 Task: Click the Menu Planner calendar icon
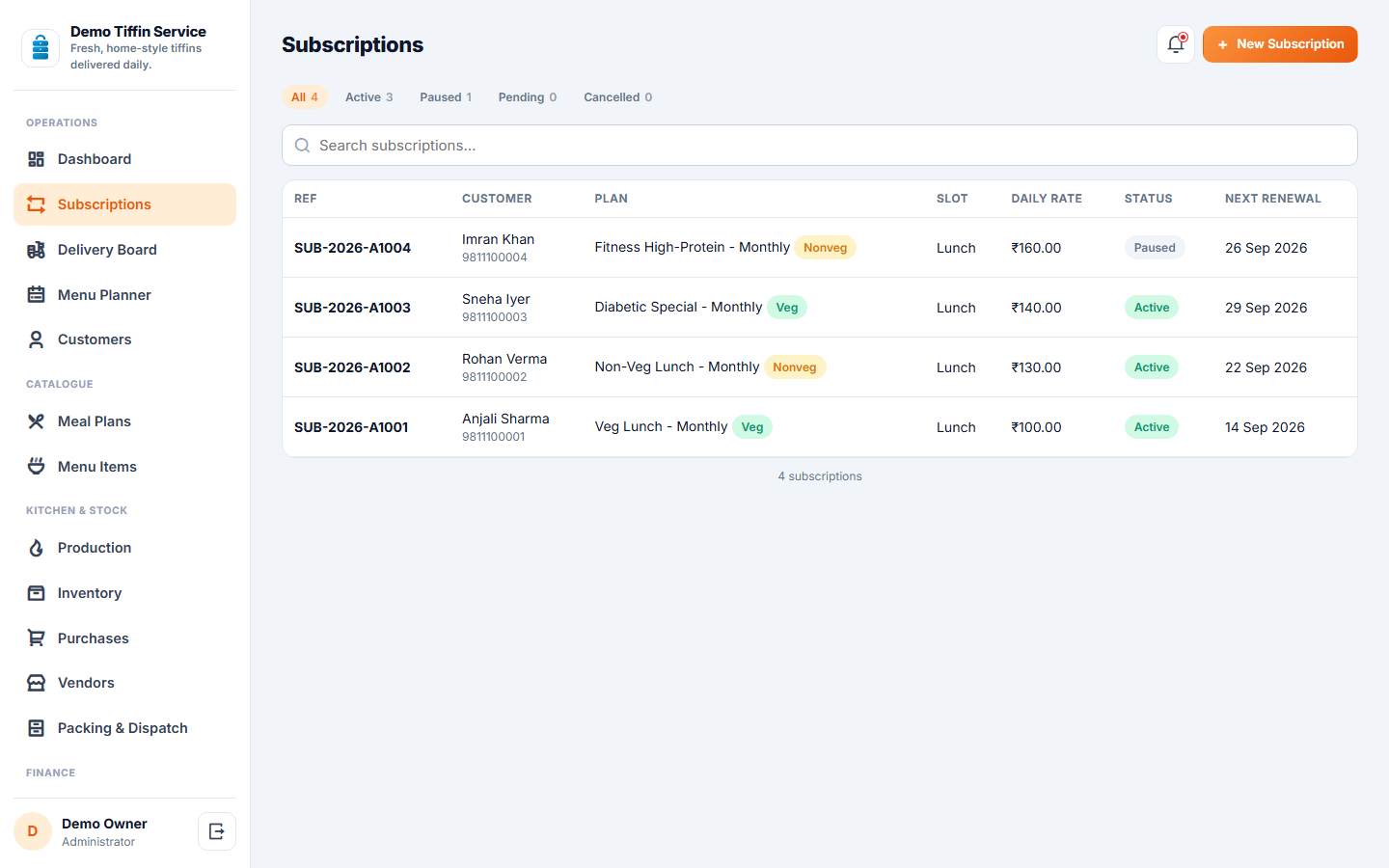(x=36, y=295)
